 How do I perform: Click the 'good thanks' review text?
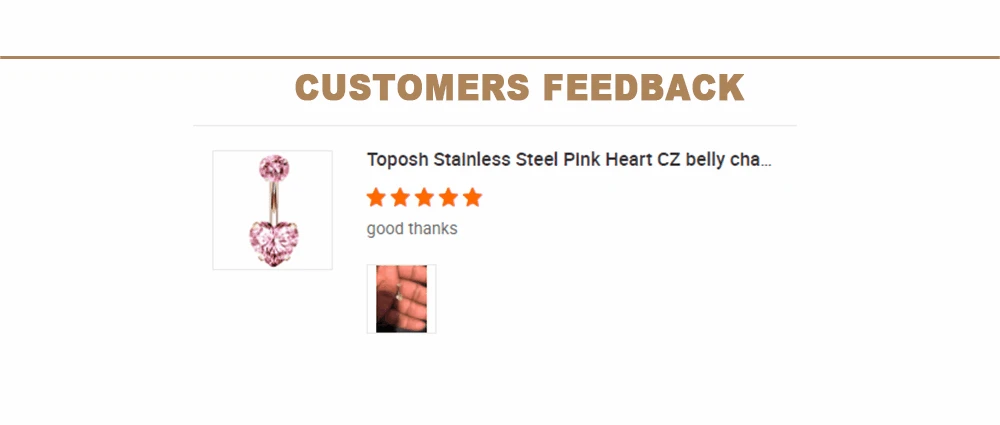pos(412,228)
